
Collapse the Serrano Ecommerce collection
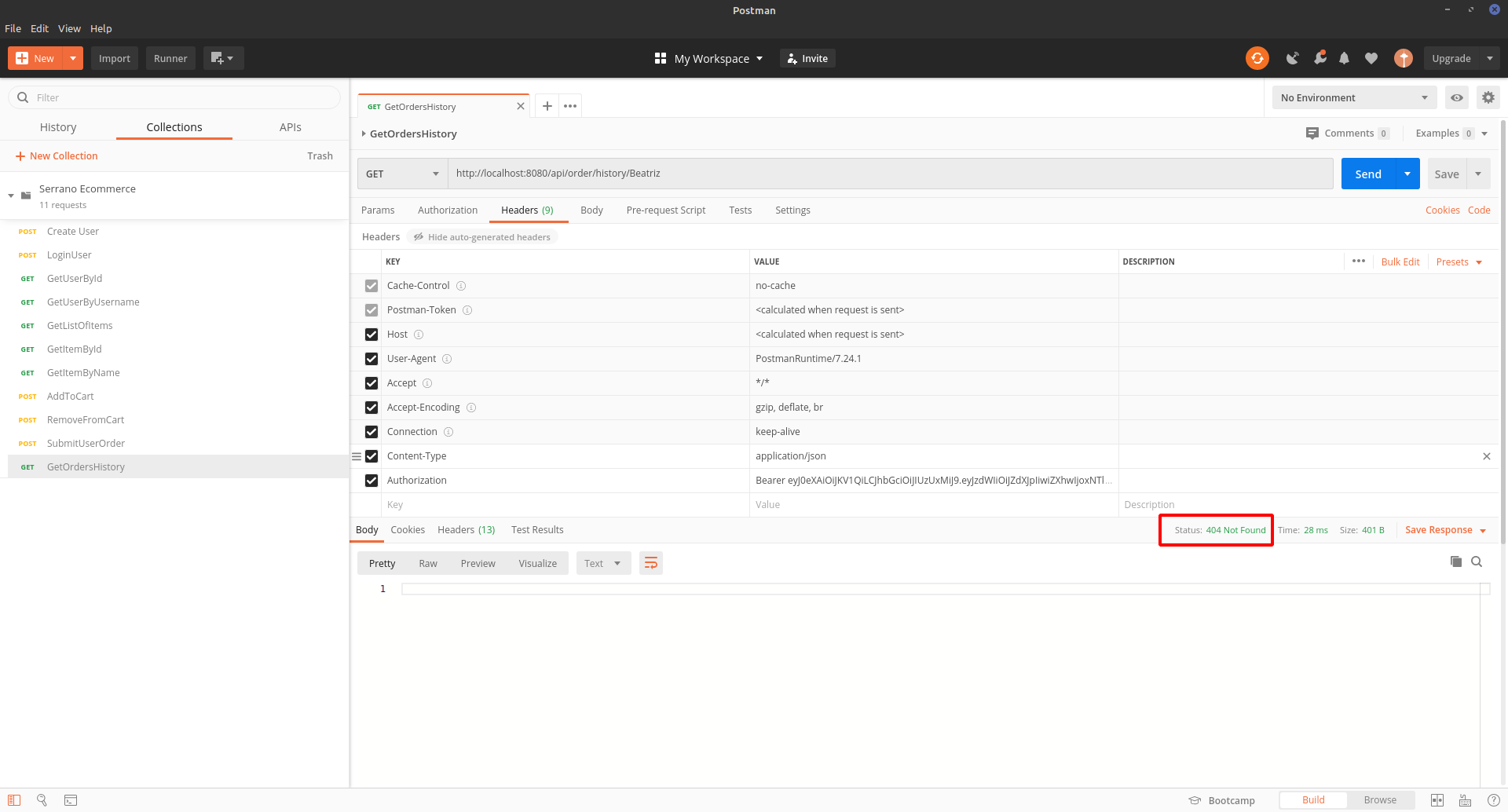coord(11,196)
